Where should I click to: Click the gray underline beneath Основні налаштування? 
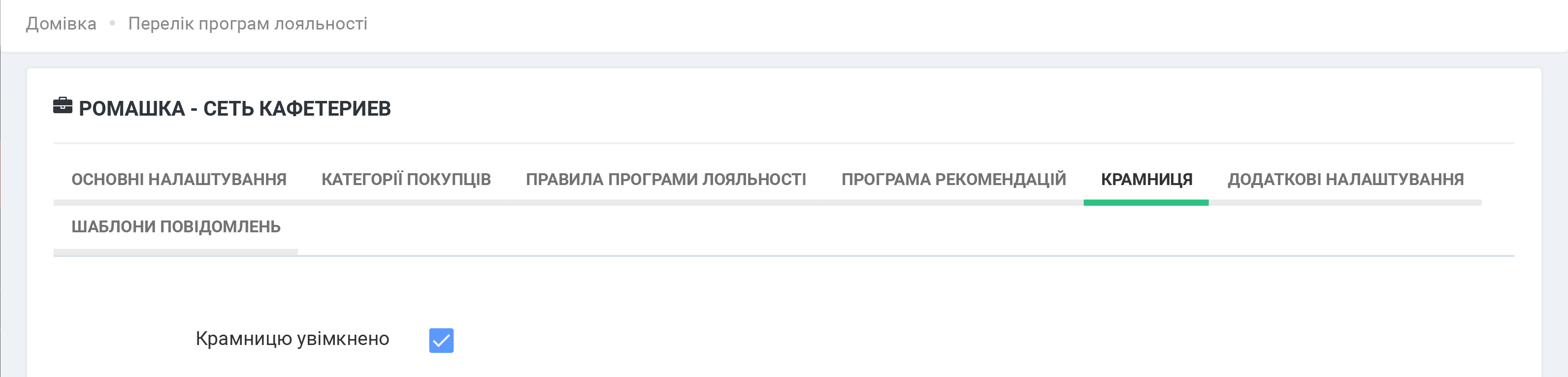(179, 203)
